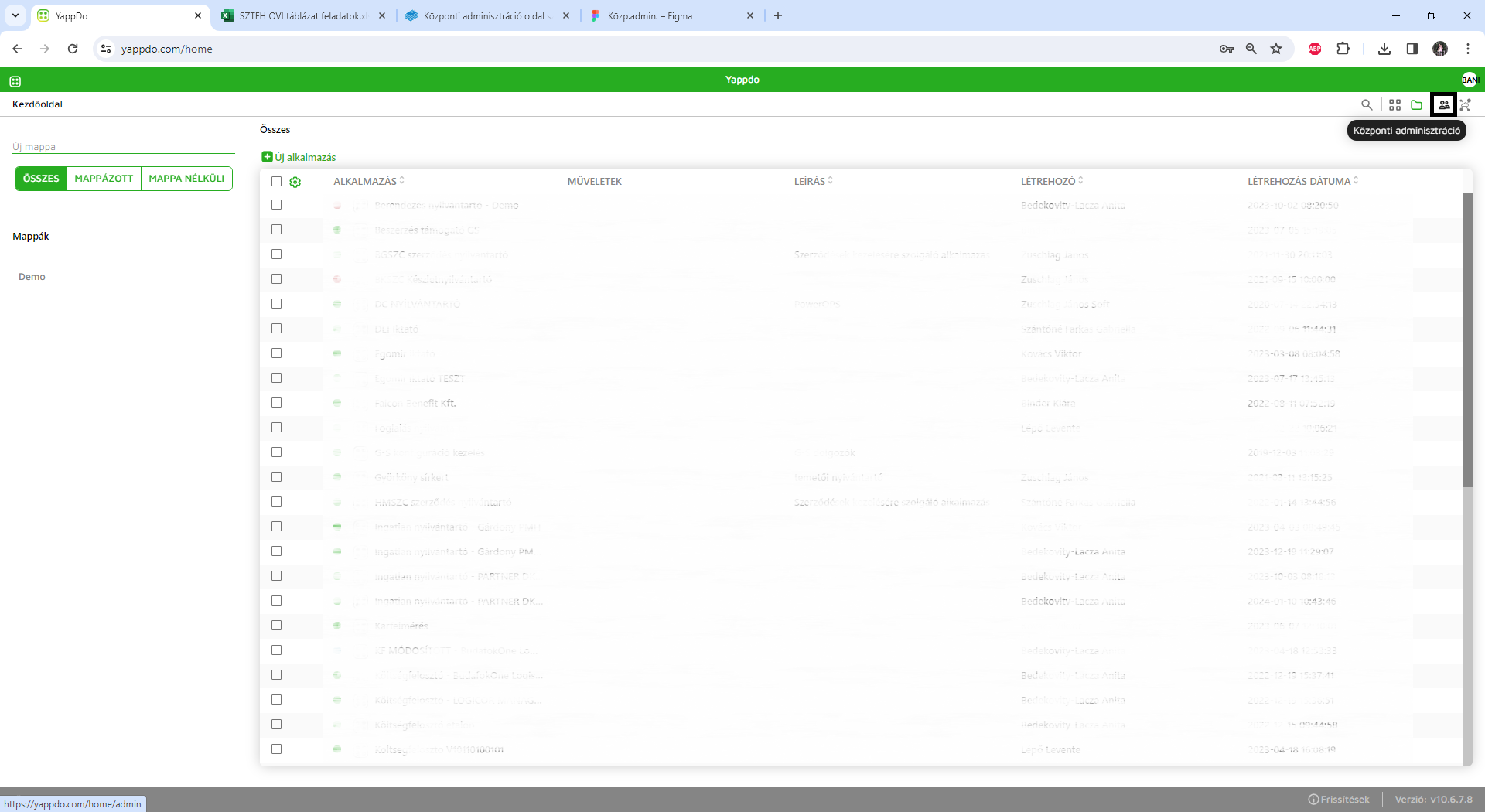Switch to the four-square grid view icon
Viewport: 1485px width, 812px height.
point(1395,105)
